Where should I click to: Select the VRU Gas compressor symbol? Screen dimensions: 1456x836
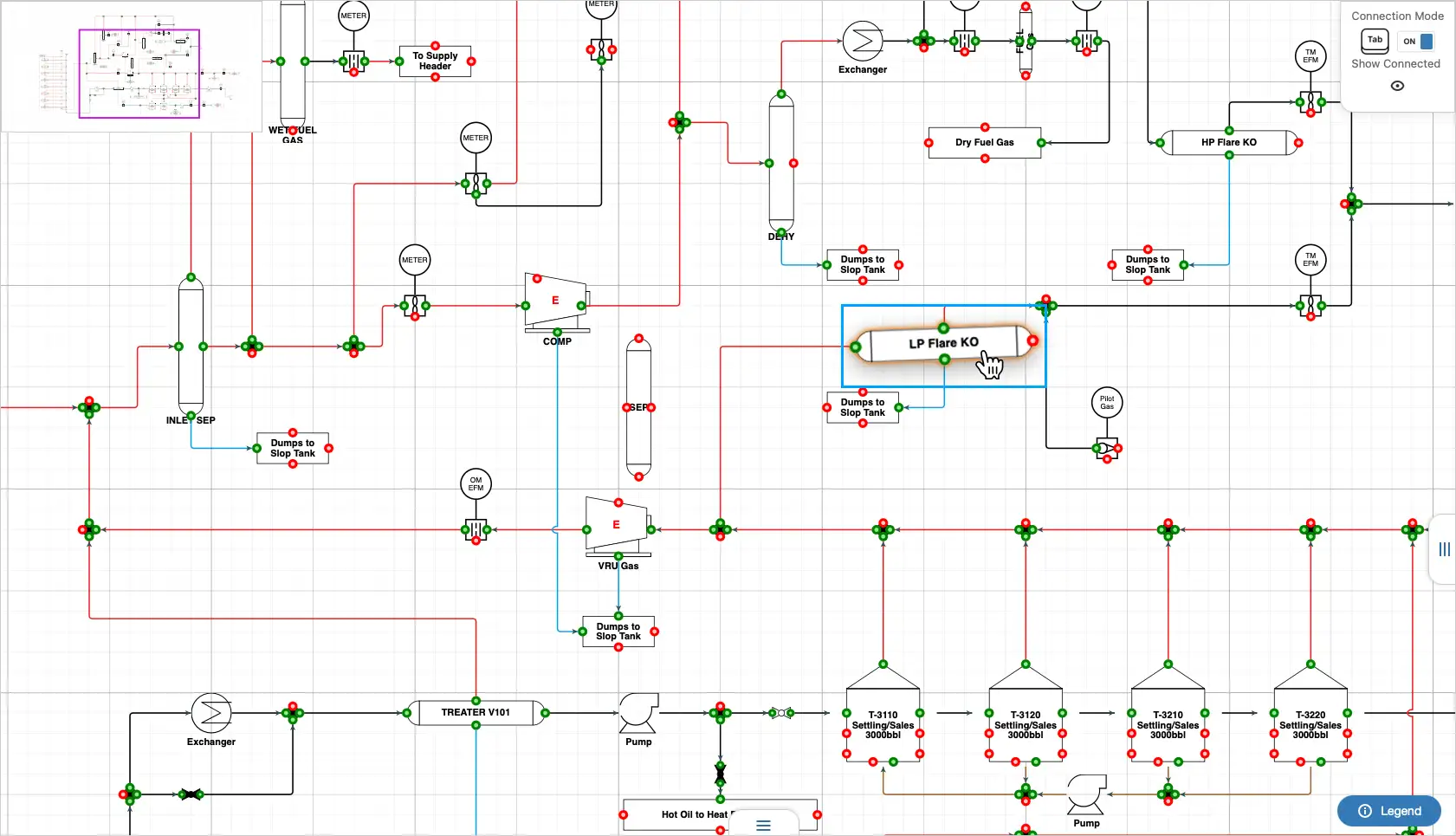tap(617, 525)
